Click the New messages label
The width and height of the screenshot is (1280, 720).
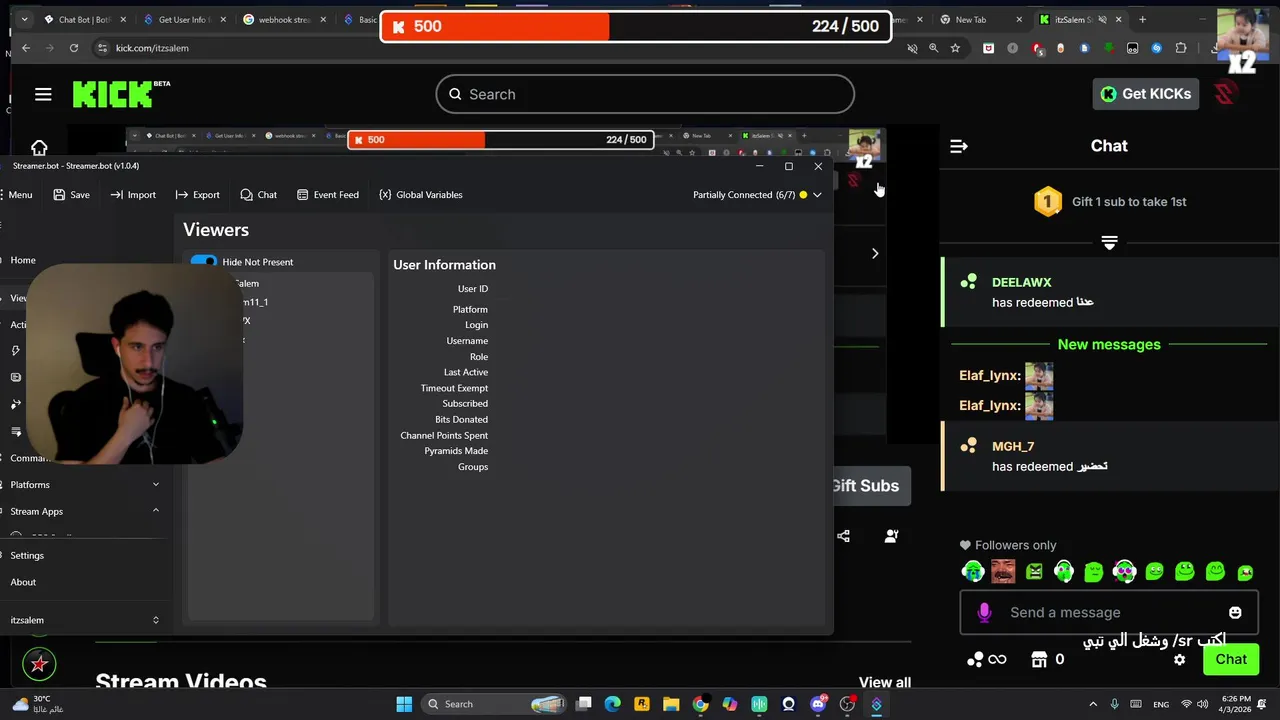tap(1109, 344)
